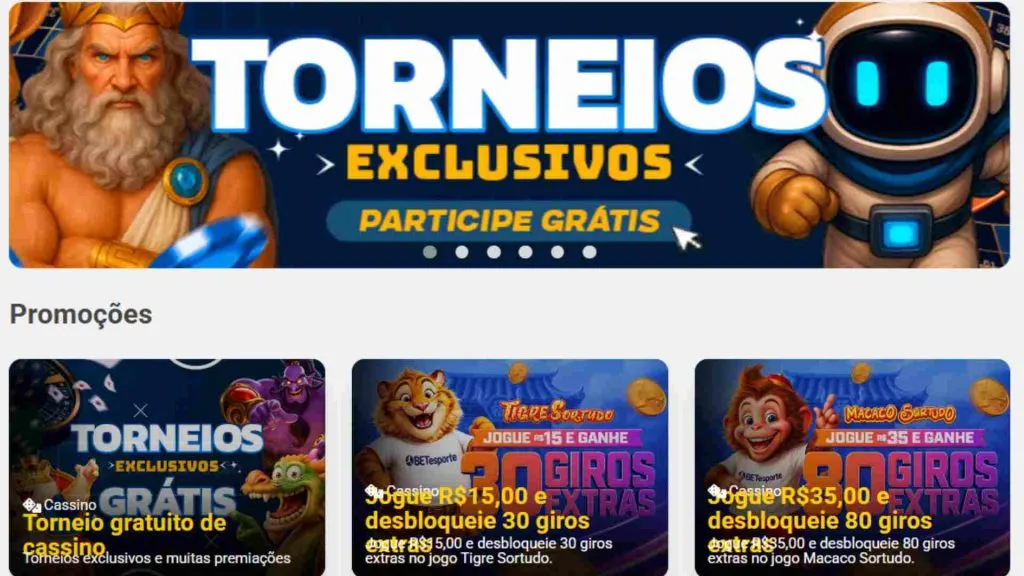Open the Jogue R$15,00 30 giros promotion title
Viewport: 1024px width, 576px height.
point(477,520)
